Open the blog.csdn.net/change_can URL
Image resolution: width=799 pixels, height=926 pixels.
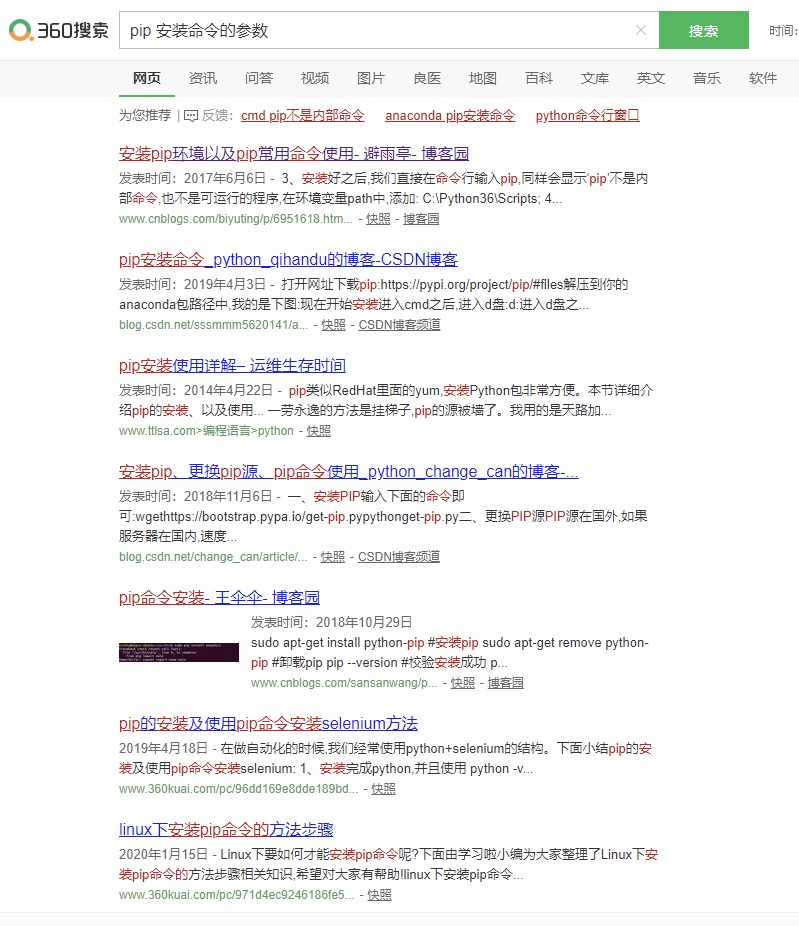tap(213, 557)
